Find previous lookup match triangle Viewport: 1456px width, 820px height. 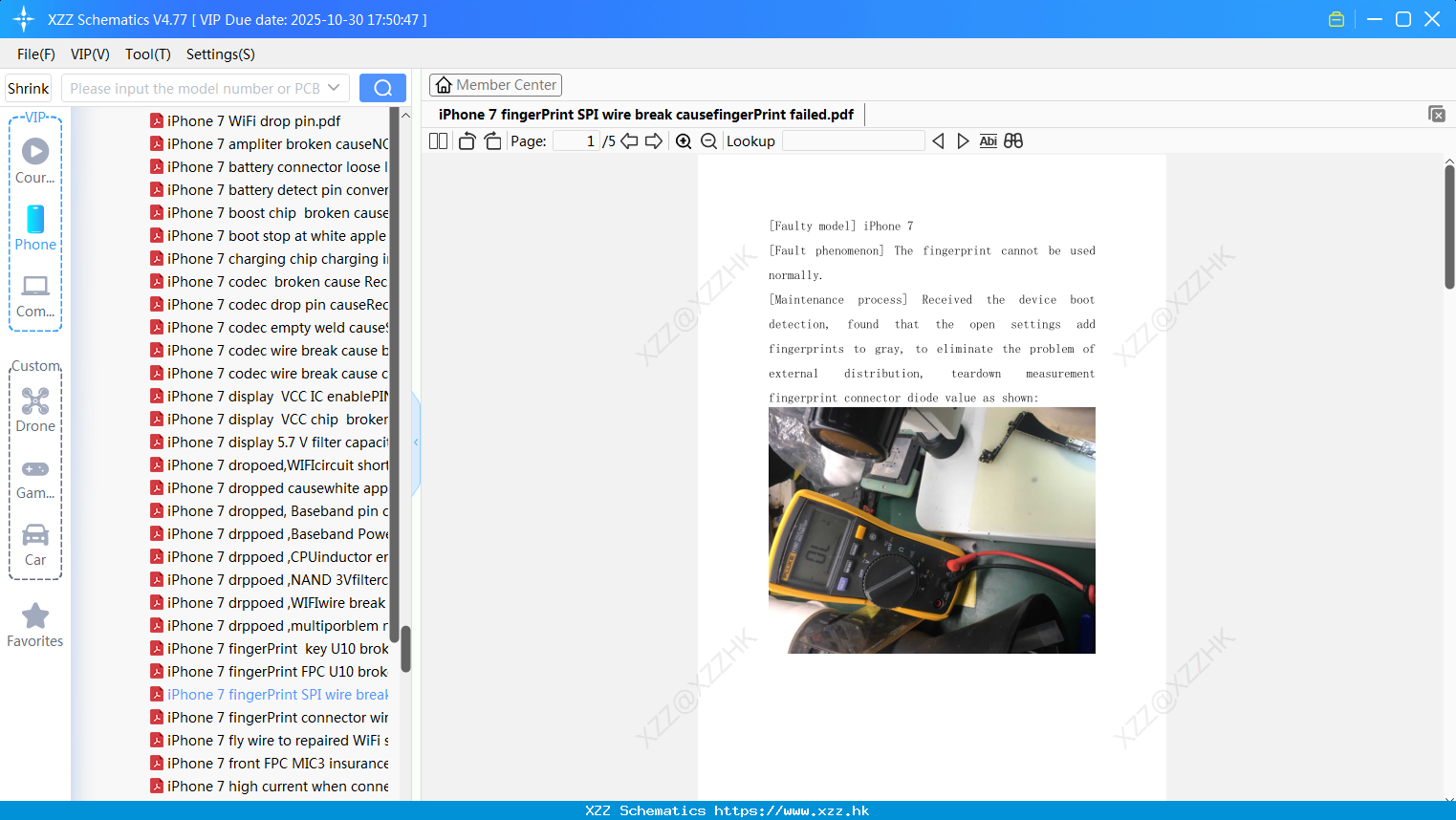[938, 141]
